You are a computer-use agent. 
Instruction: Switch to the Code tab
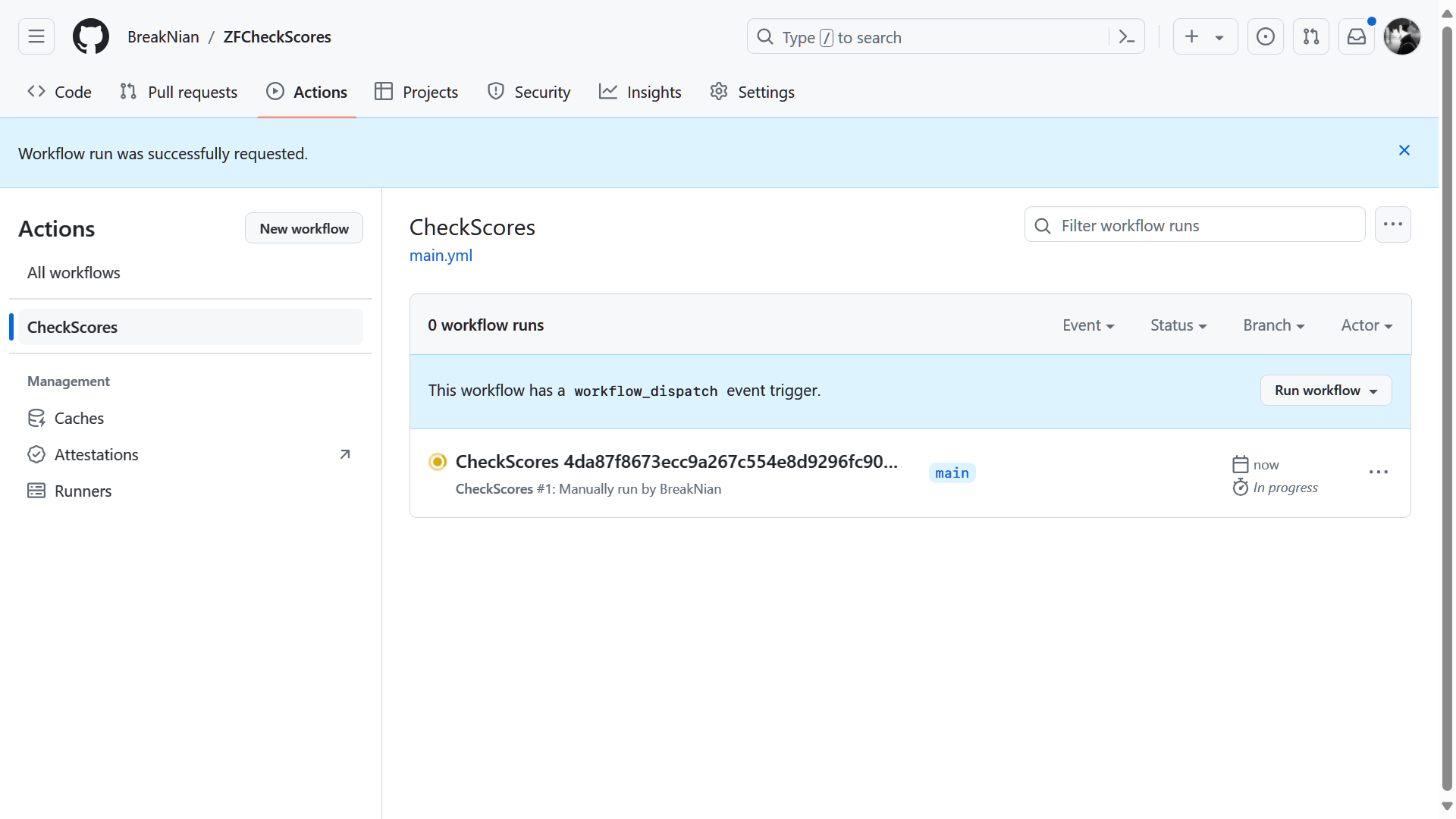[59, 92]
